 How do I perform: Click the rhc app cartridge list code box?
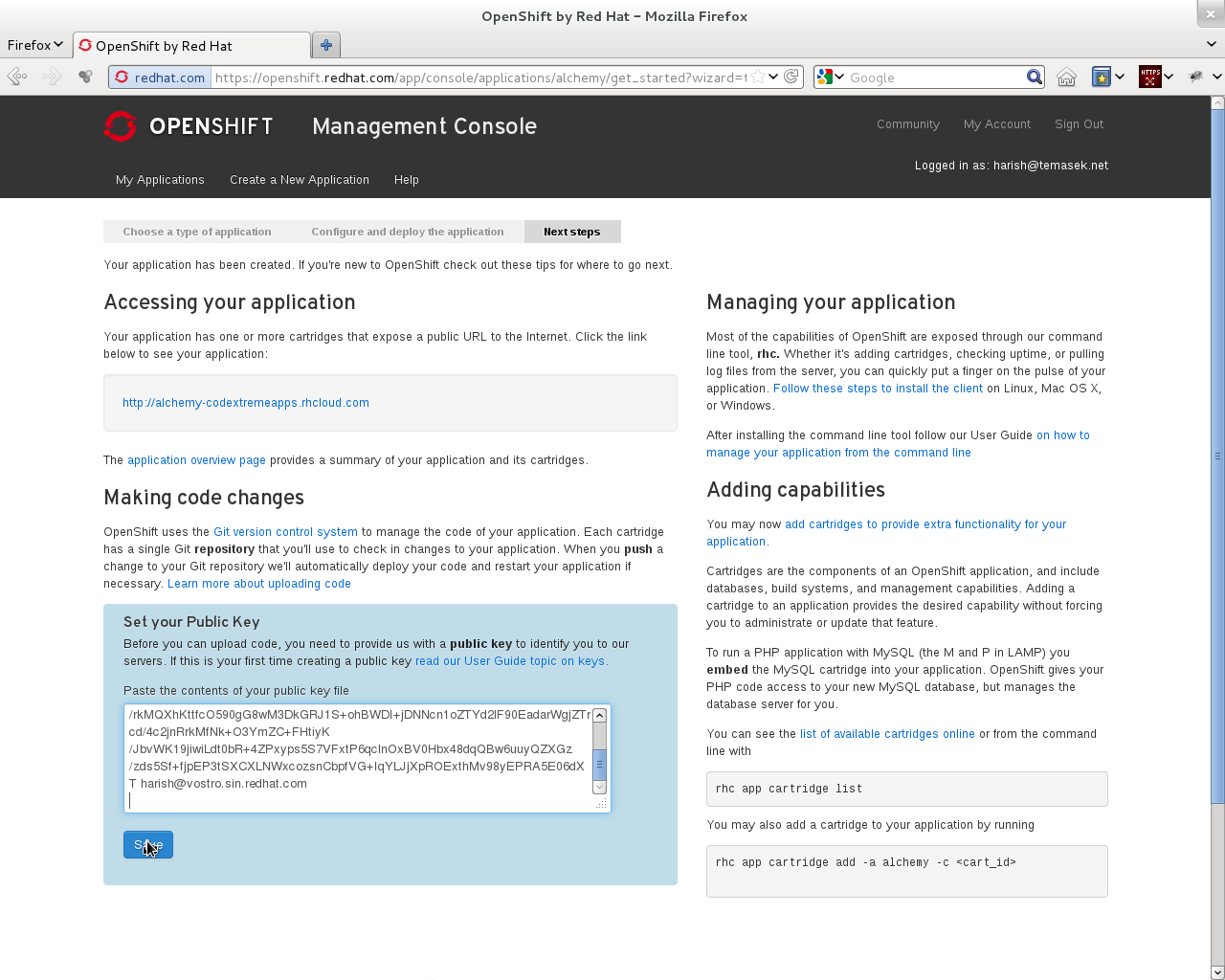[907, 790]
